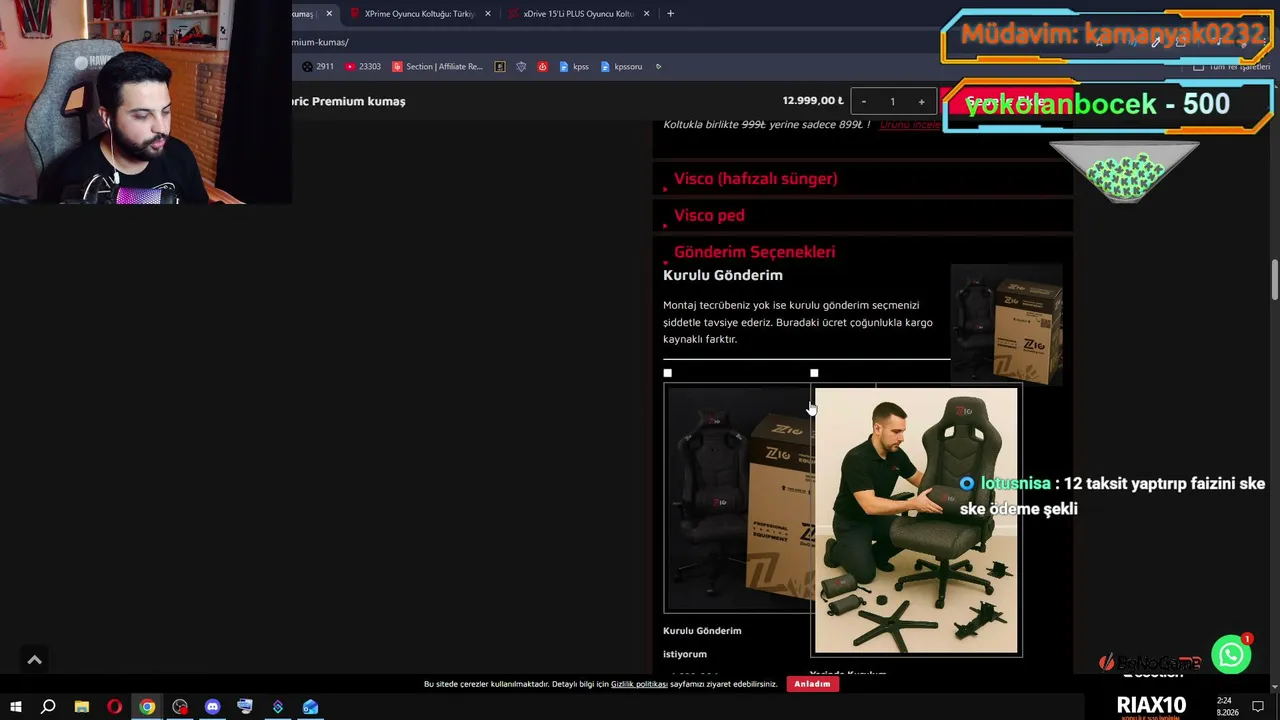Decrease product quantity with minus button
This screenshot has height=720, width=1280.
[864, 101]
